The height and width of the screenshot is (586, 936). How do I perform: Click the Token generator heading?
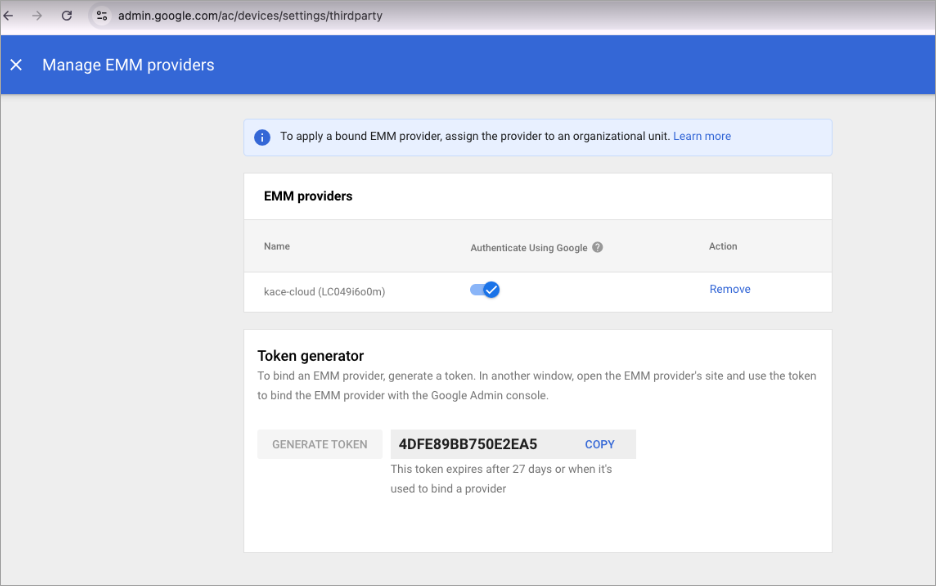click(310, 356)
